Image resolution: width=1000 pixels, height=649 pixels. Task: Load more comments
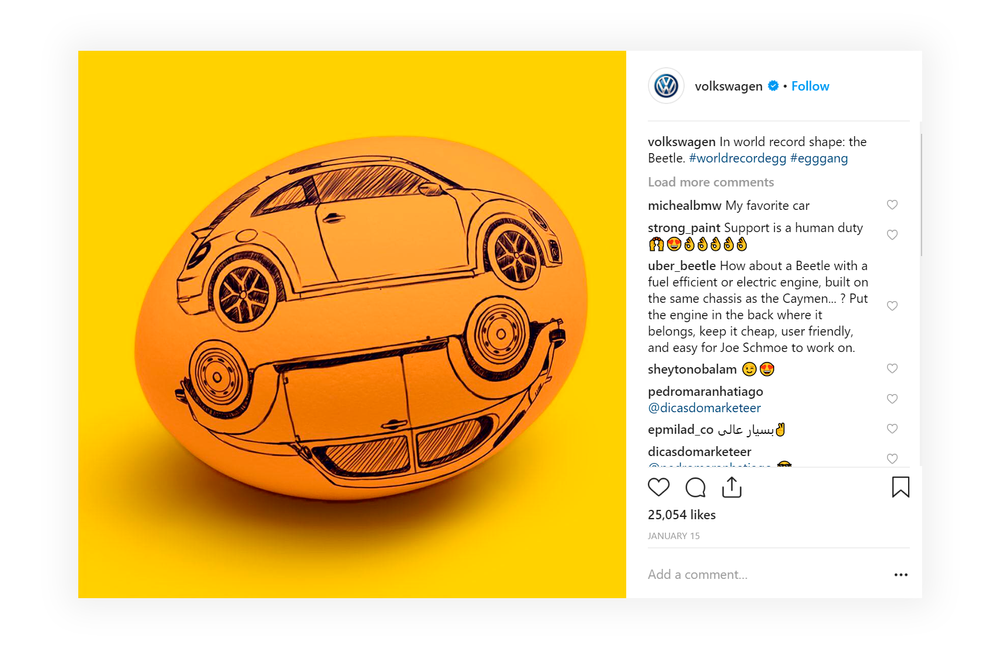(x=710, y=182)
